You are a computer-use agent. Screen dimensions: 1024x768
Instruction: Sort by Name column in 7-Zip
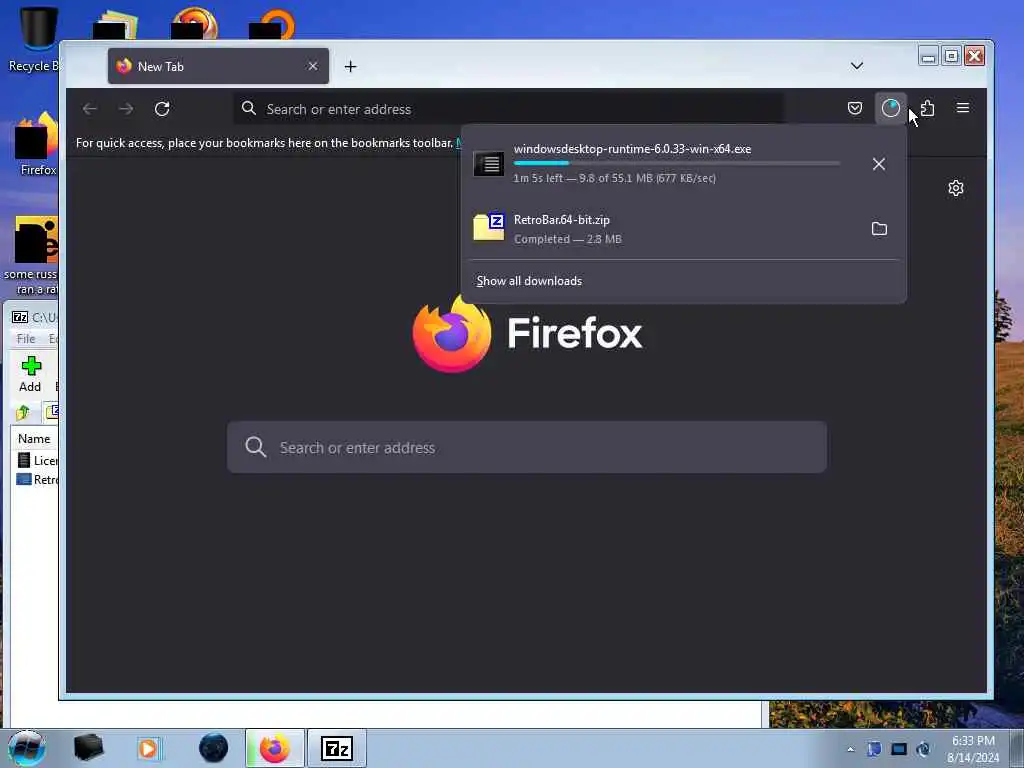[34, 439]
